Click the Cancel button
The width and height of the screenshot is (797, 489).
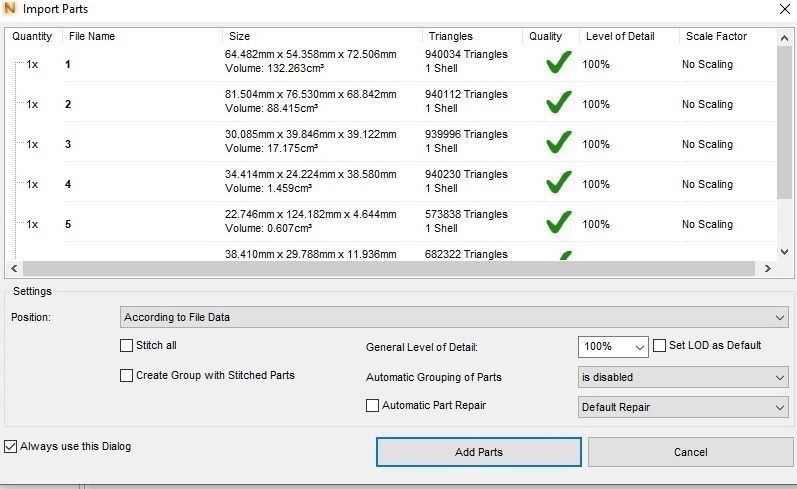coord(690,452)
